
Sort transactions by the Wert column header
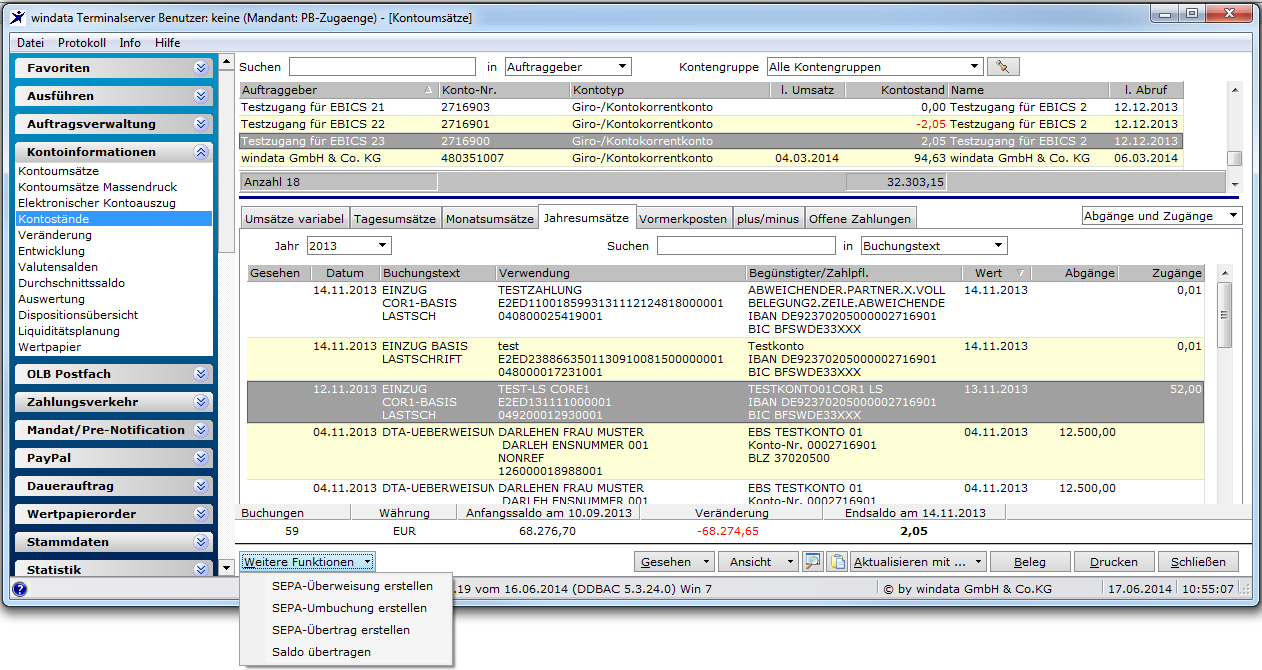(996, 273)
